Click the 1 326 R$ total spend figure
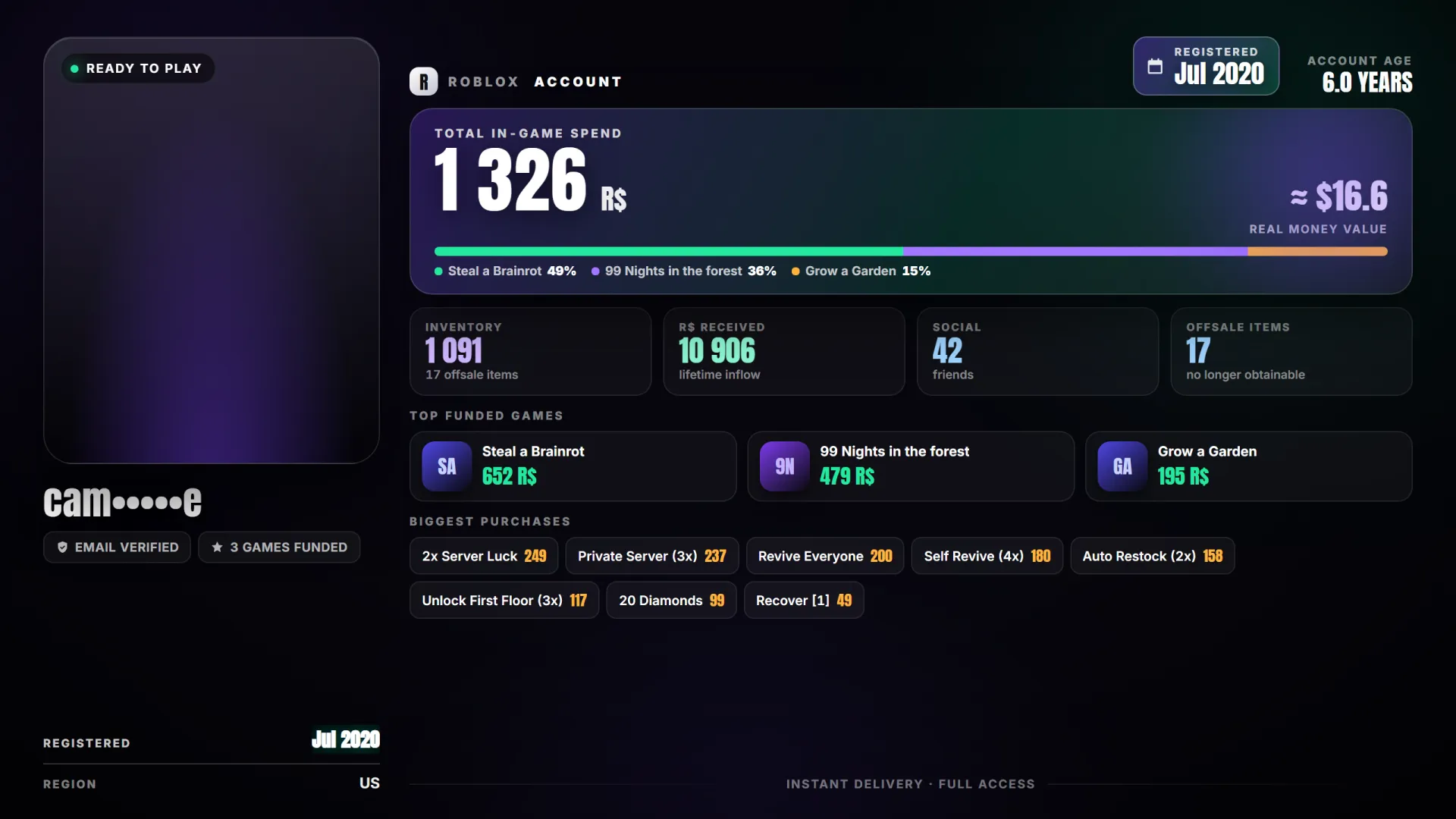The image size is (1456, 819). click(x=530, y=180)
